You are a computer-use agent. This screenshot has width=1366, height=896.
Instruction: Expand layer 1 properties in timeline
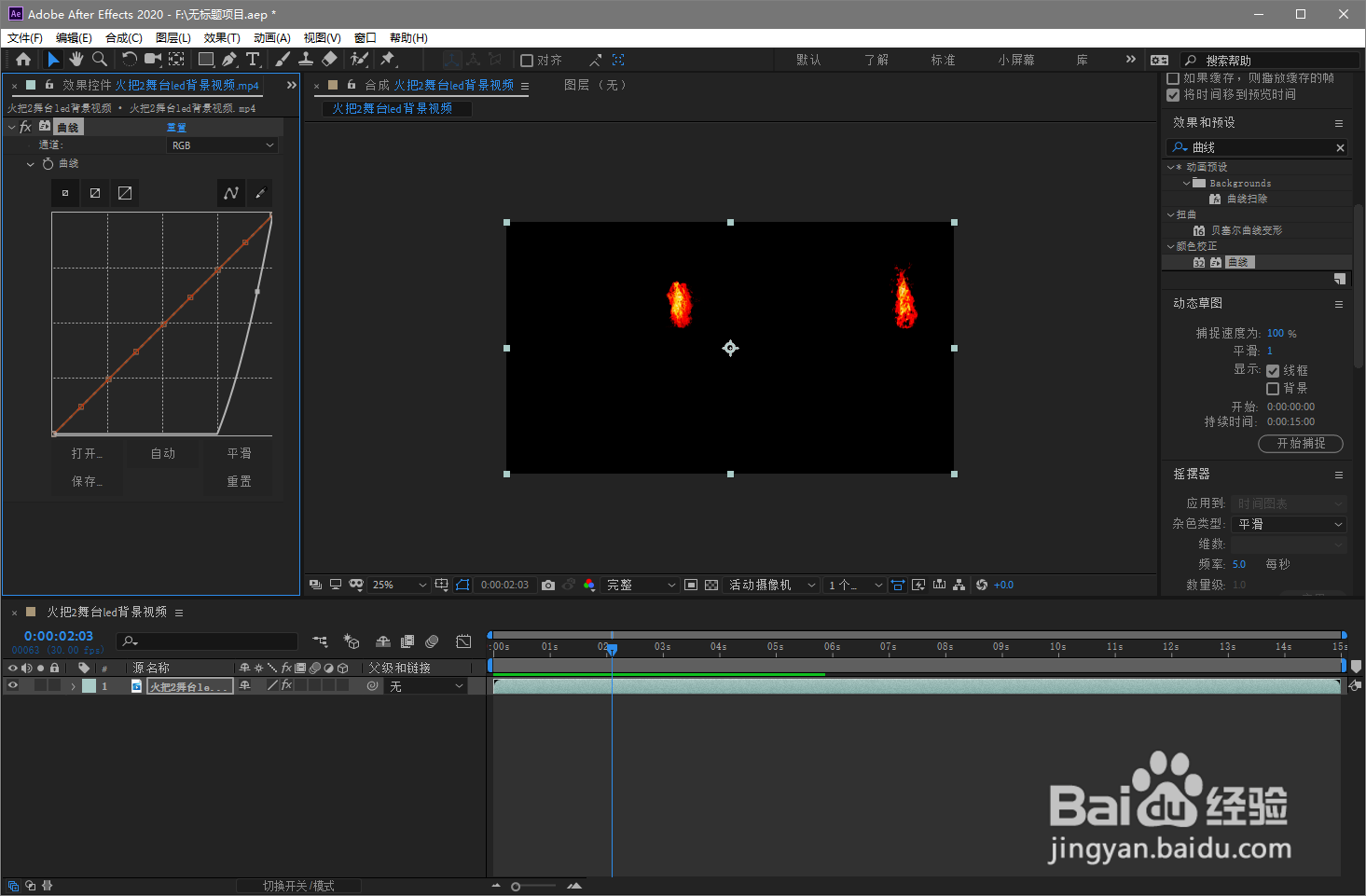(73, 686)
